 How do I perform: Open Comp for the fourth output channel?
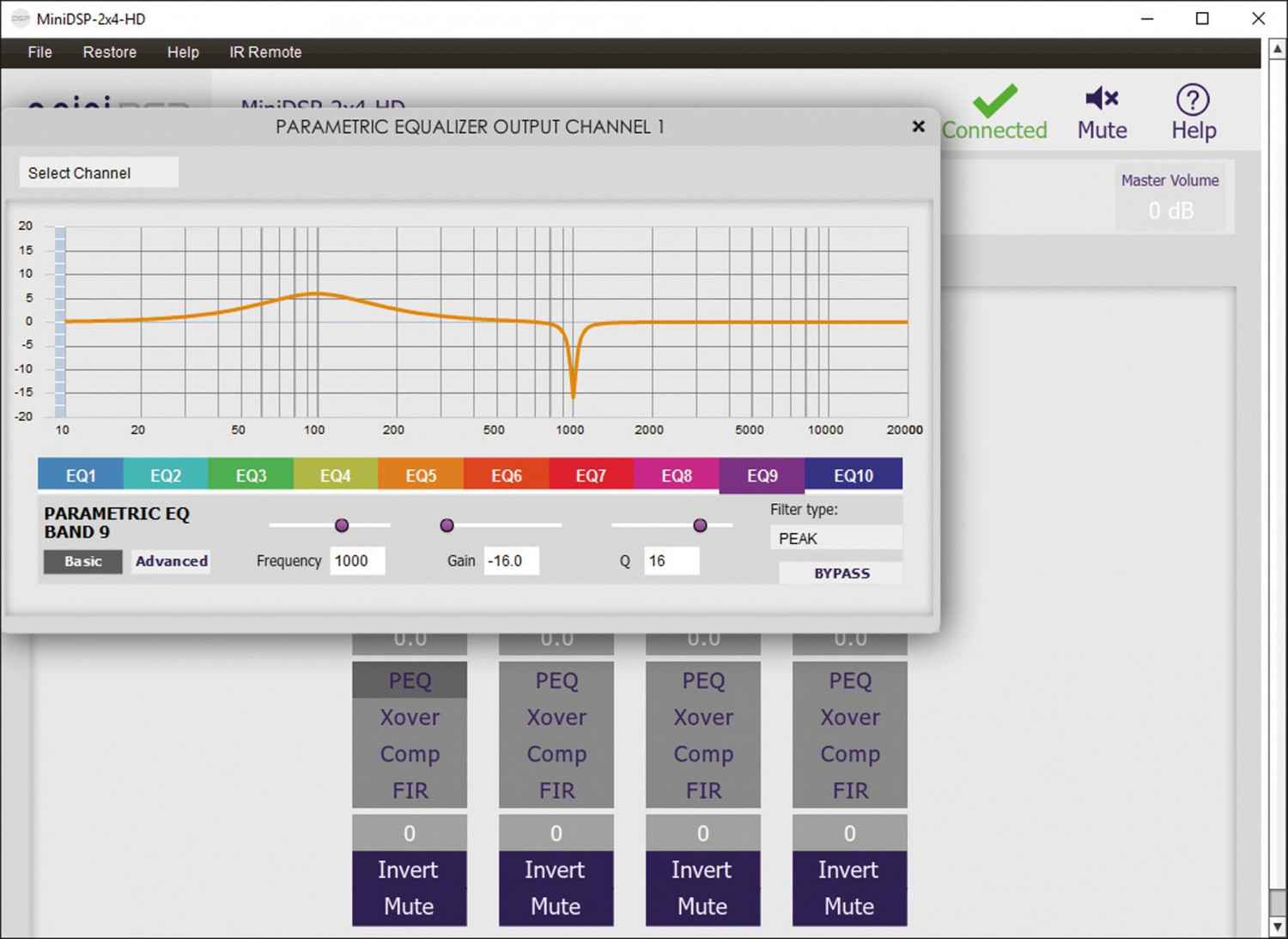coord(850,754)
